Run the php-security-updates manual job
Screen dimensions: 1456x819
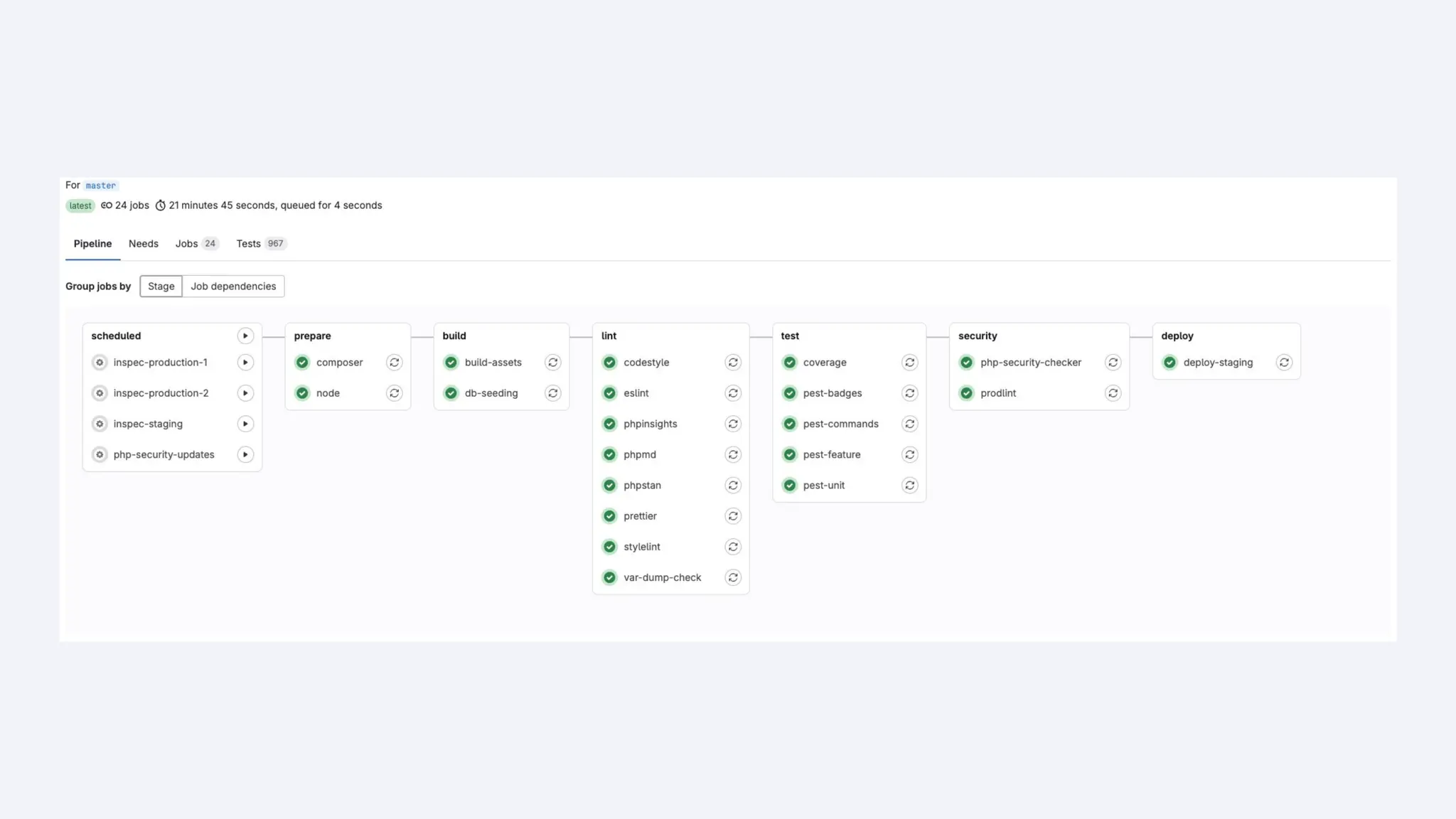245,455
